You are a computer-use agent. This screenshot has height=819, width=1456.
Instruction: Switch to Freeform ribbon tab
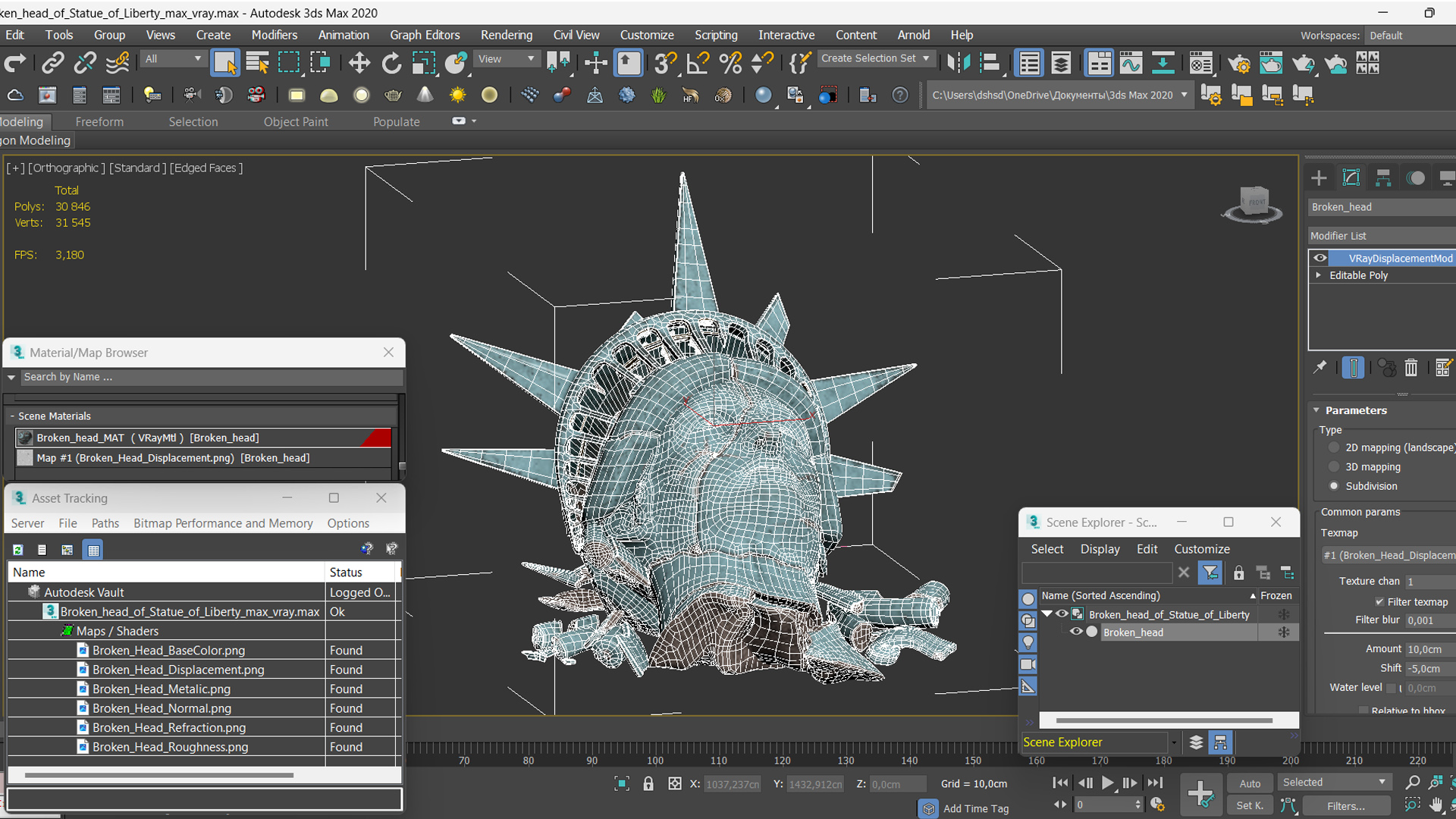[x=99, y=121]
